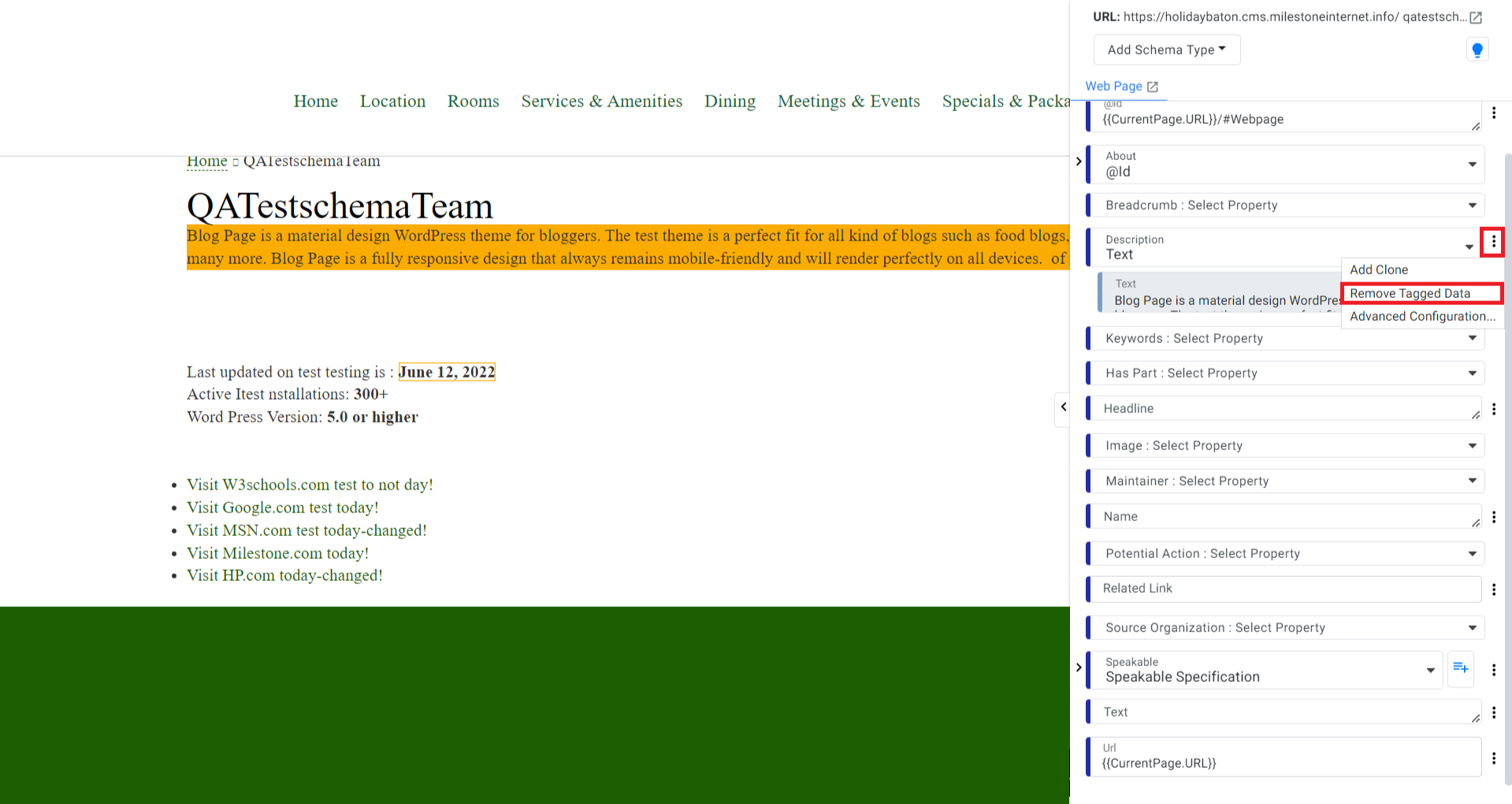Open the Source Organization Select Property dropdown
Screen dimensions: 1512x804
coord(1286,627)
